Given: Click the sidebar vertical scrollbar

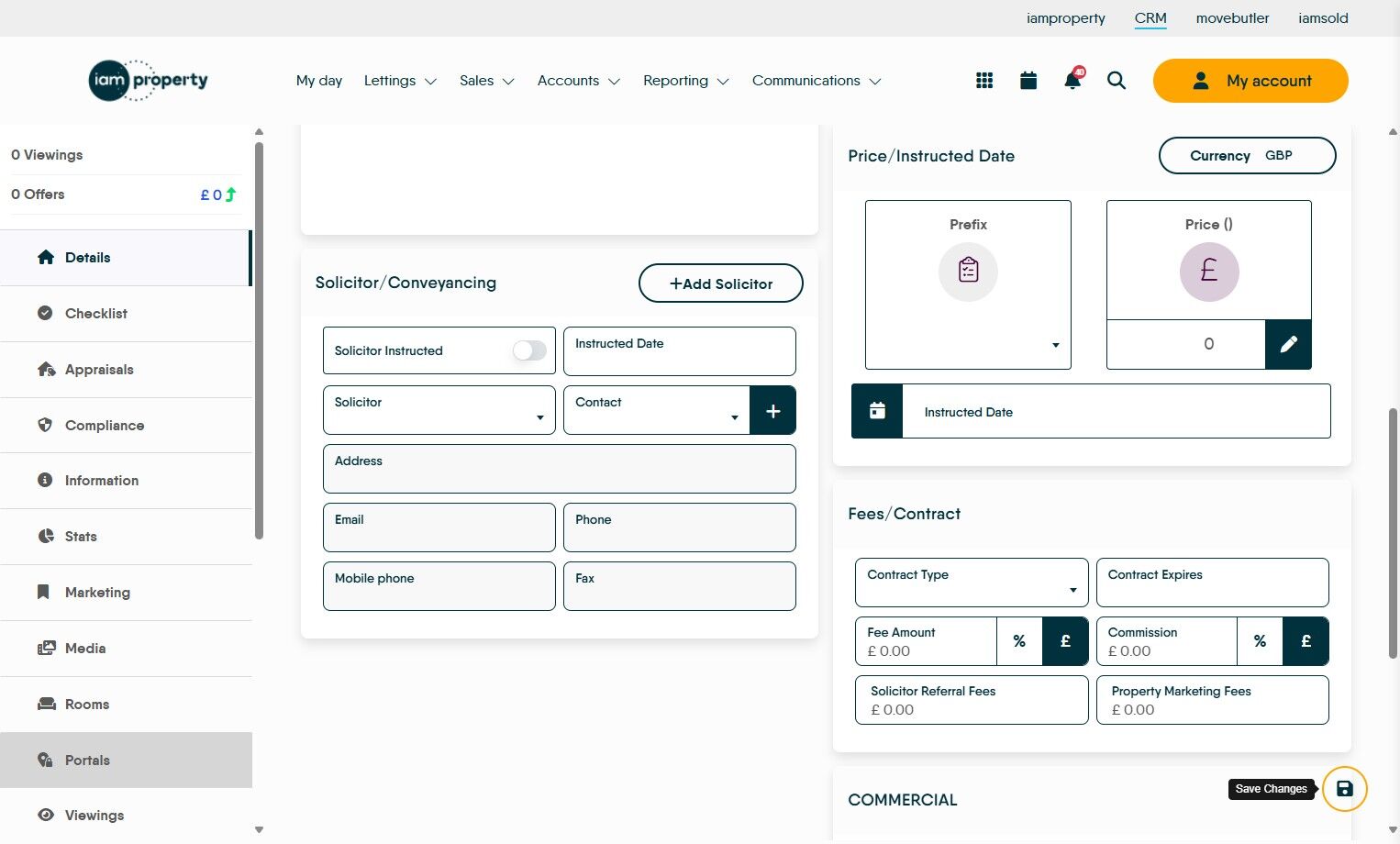Looking at the screenshot, I should (259, 340).
